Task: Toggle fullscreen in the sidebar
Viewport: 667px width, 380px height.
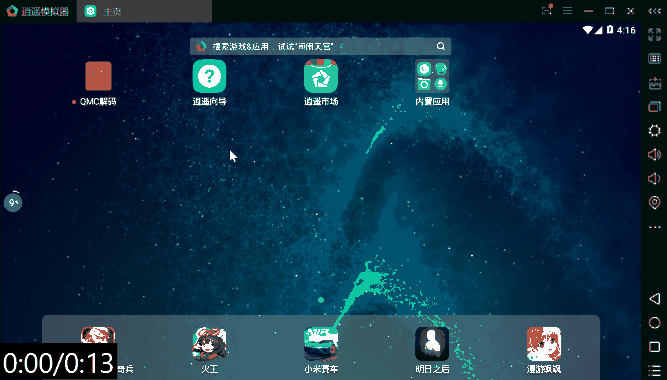Action: 654,34
